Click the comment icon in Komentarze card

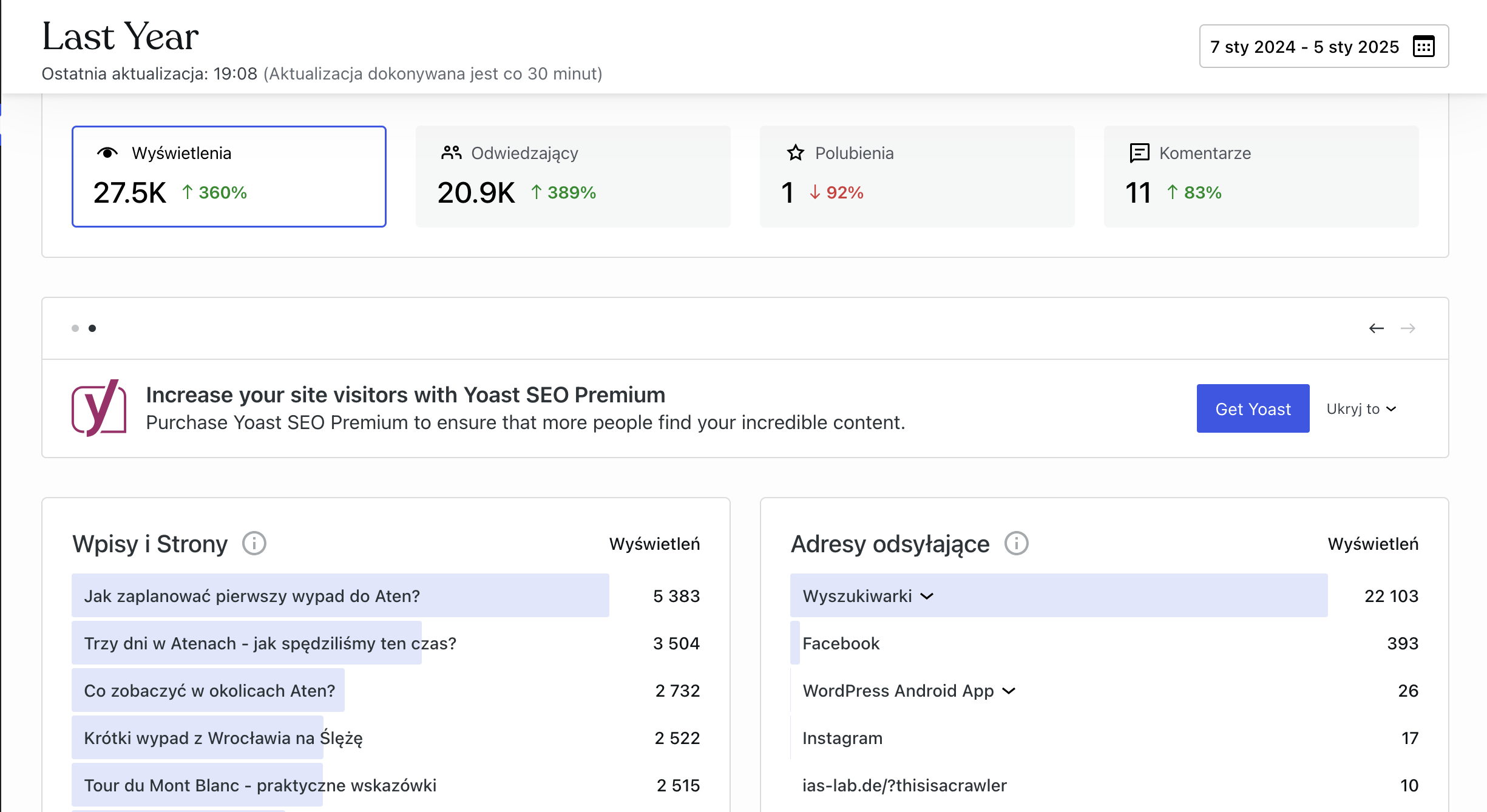coord(1139,153)
